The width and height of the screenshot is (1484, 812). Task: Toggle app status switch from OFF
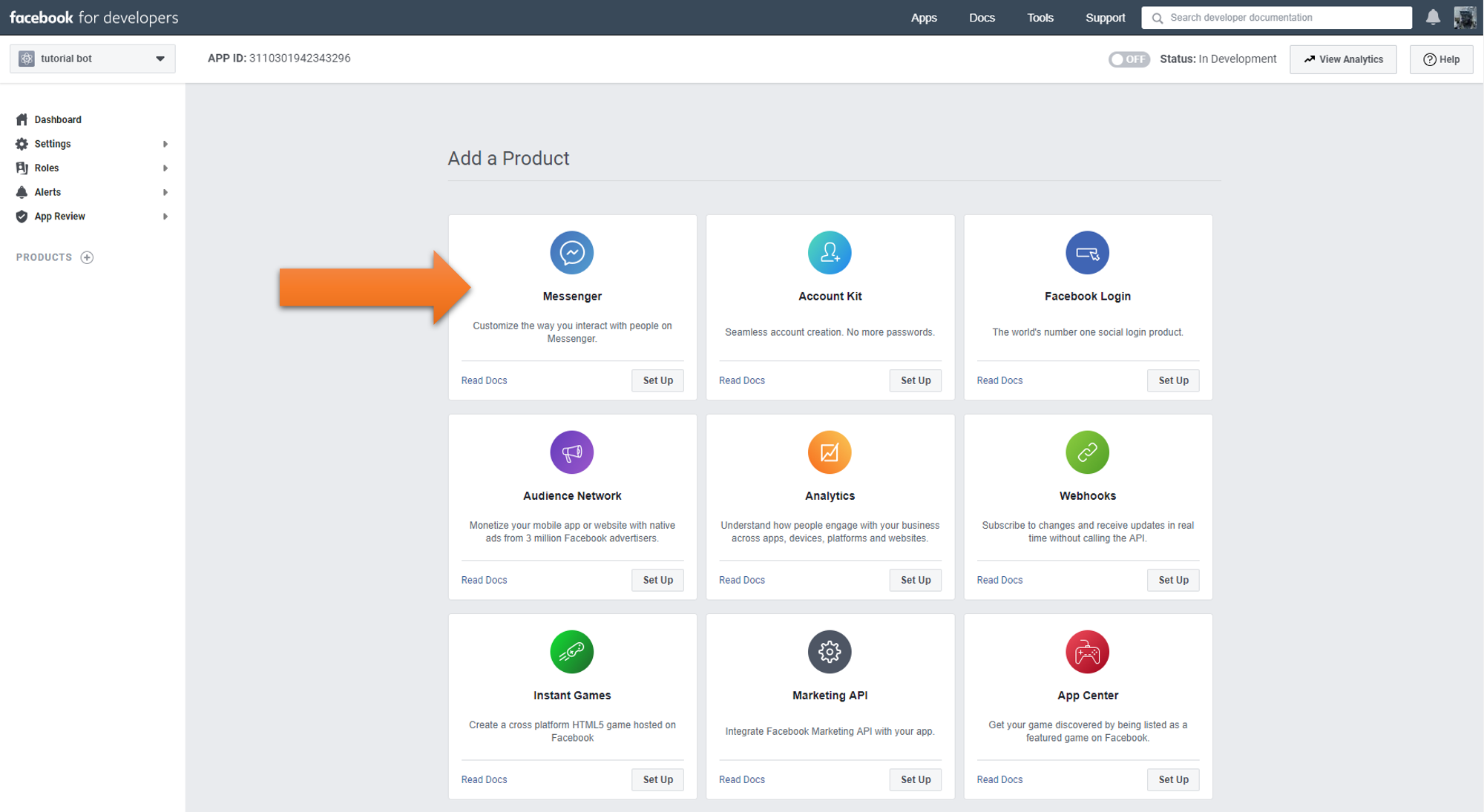(1128, 59)
